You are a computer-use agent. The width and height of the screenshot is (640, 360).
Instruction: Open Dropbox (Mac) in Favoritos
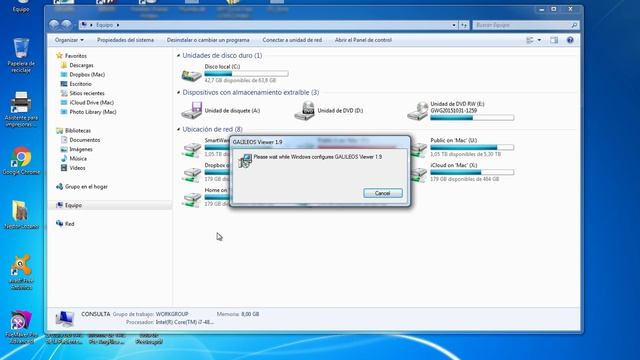point(87,75)
